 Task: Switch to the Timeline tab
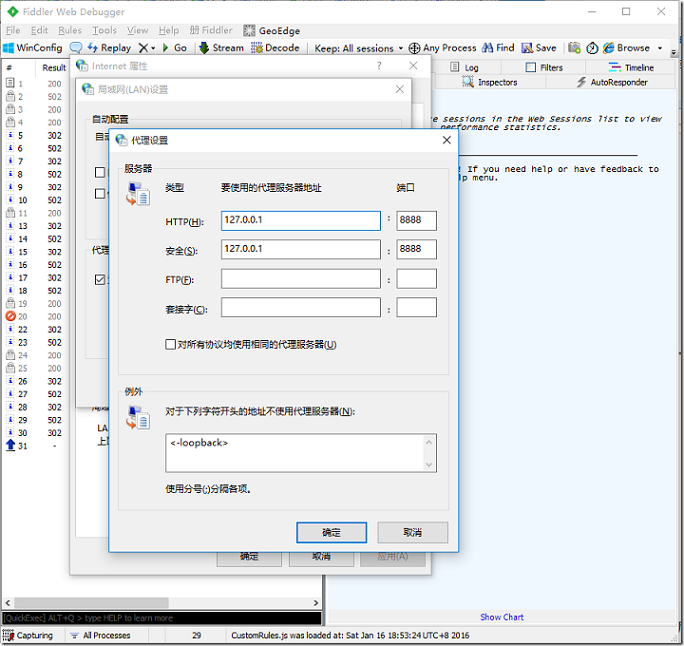(631, 68)
